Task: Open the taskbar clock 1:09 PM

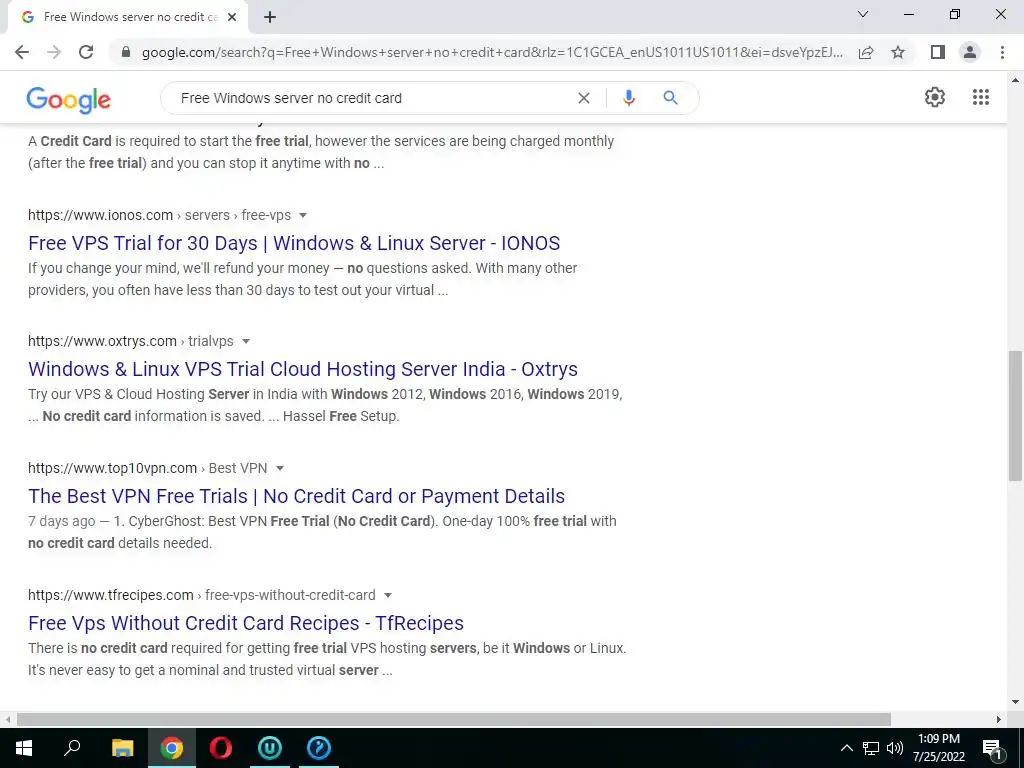Action: (x=938, y=748)
